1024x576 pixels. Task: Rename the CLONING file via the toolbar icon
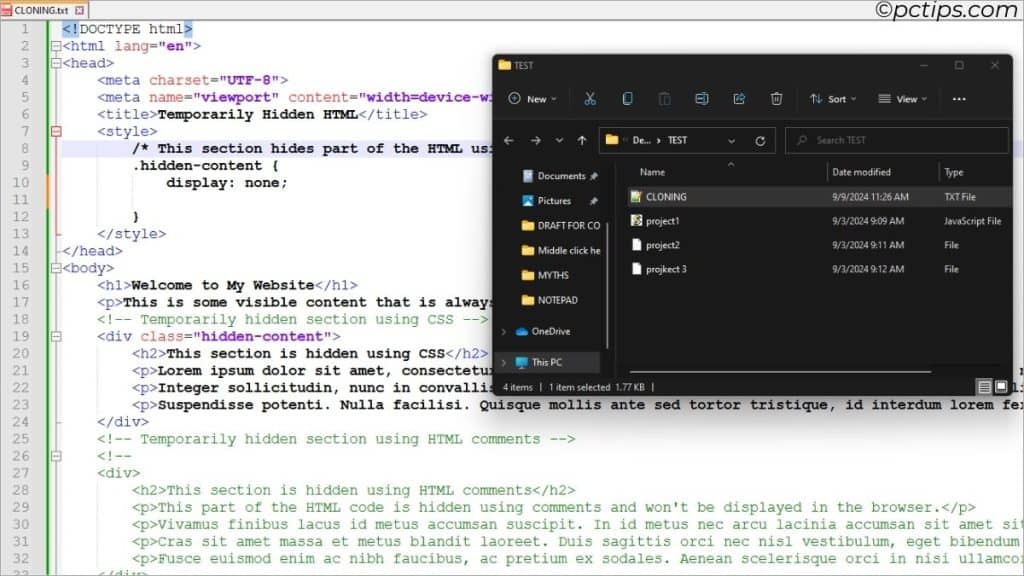[x=701, y=98]
